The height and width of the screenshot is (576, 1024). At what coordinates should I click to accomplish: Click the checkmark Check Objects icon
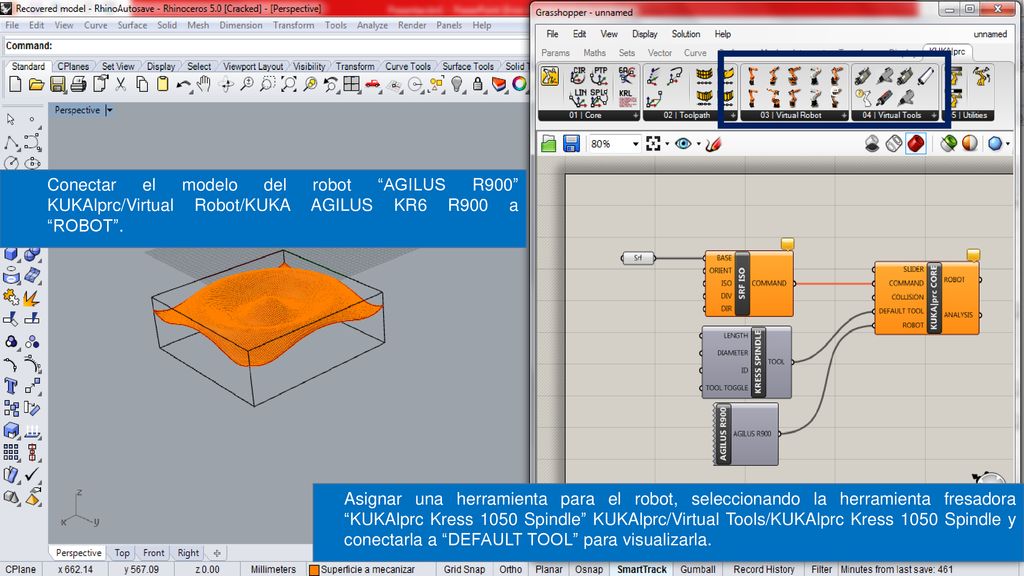pos(32,474)
